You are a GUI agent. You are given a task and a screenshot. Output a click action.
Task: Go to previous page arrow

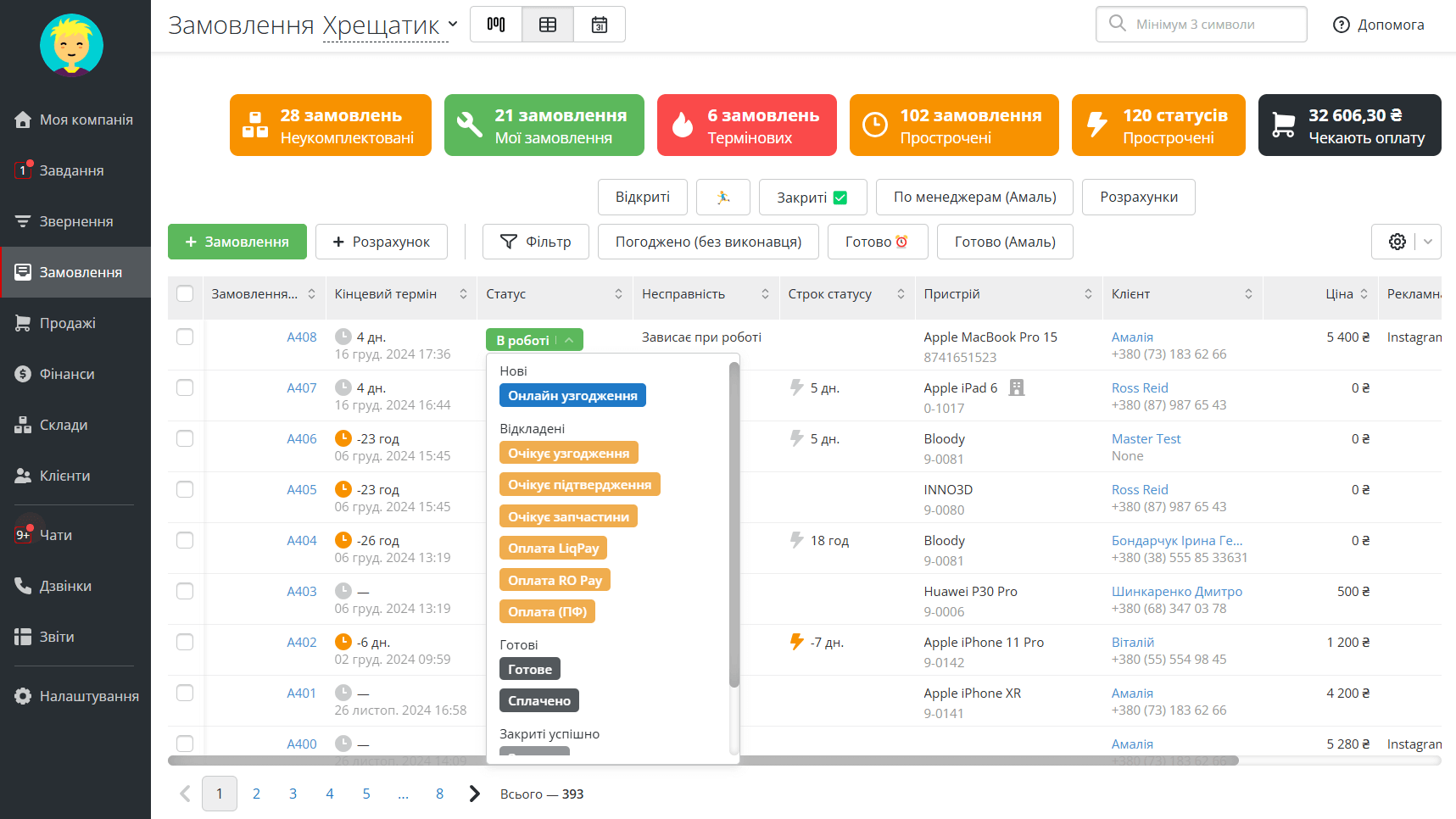[x=185, y=794]
